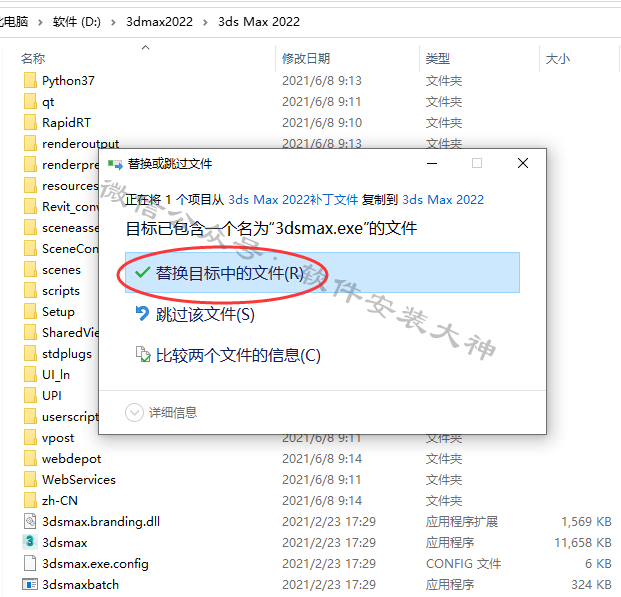Screen dimensions: 621x597
Task: Select the Setup folder icon
Action: (30, 311)
